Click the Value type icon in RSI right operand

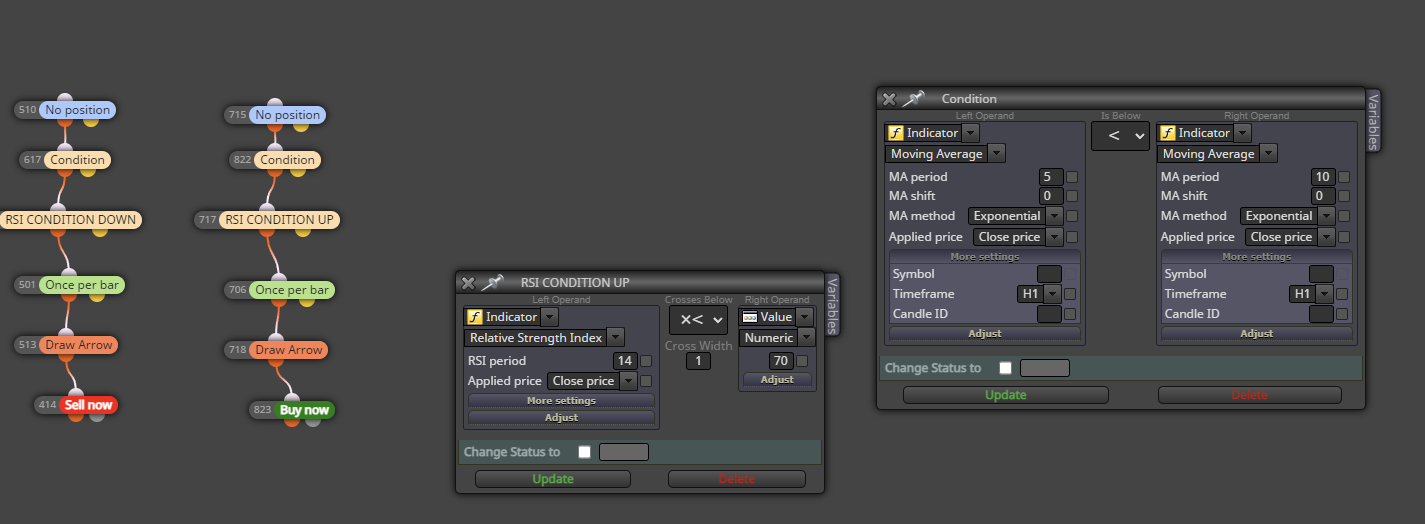coord(749,317)
